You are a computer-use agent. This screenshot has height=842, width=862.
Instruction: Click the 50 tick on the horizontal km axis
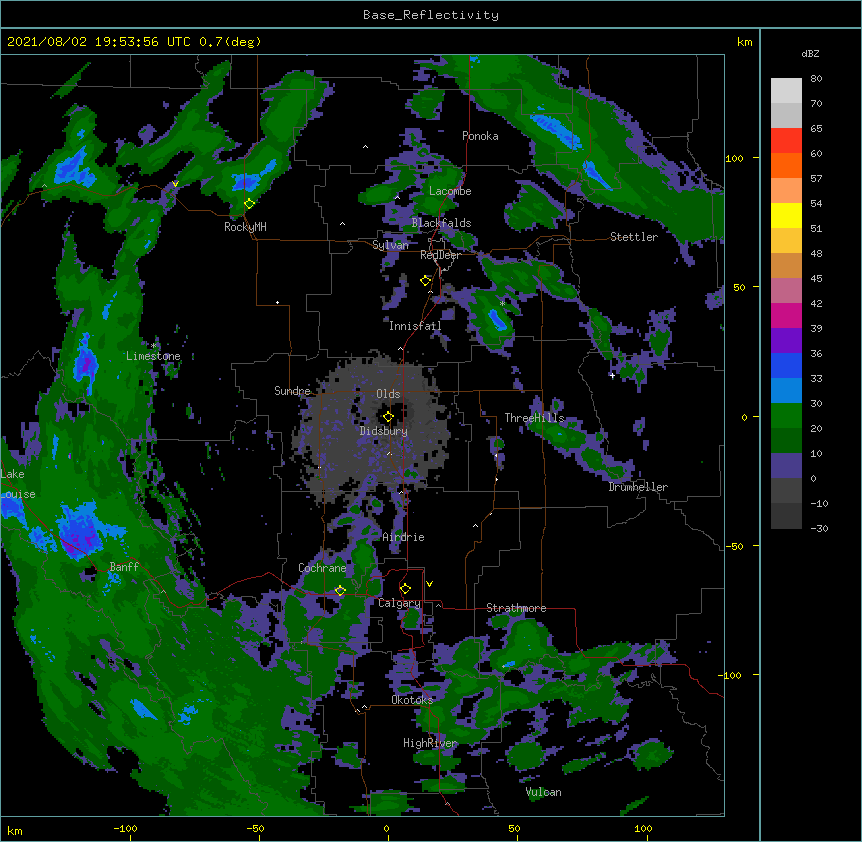(514, 828)
